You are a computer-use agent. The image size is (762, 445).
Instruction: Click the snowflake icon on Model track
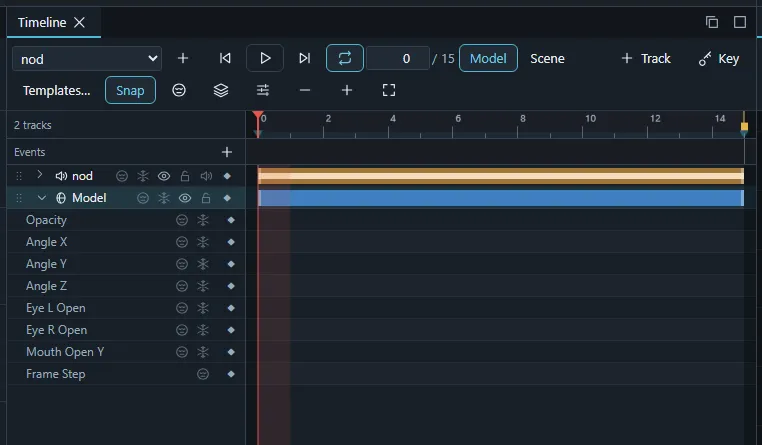164,198
